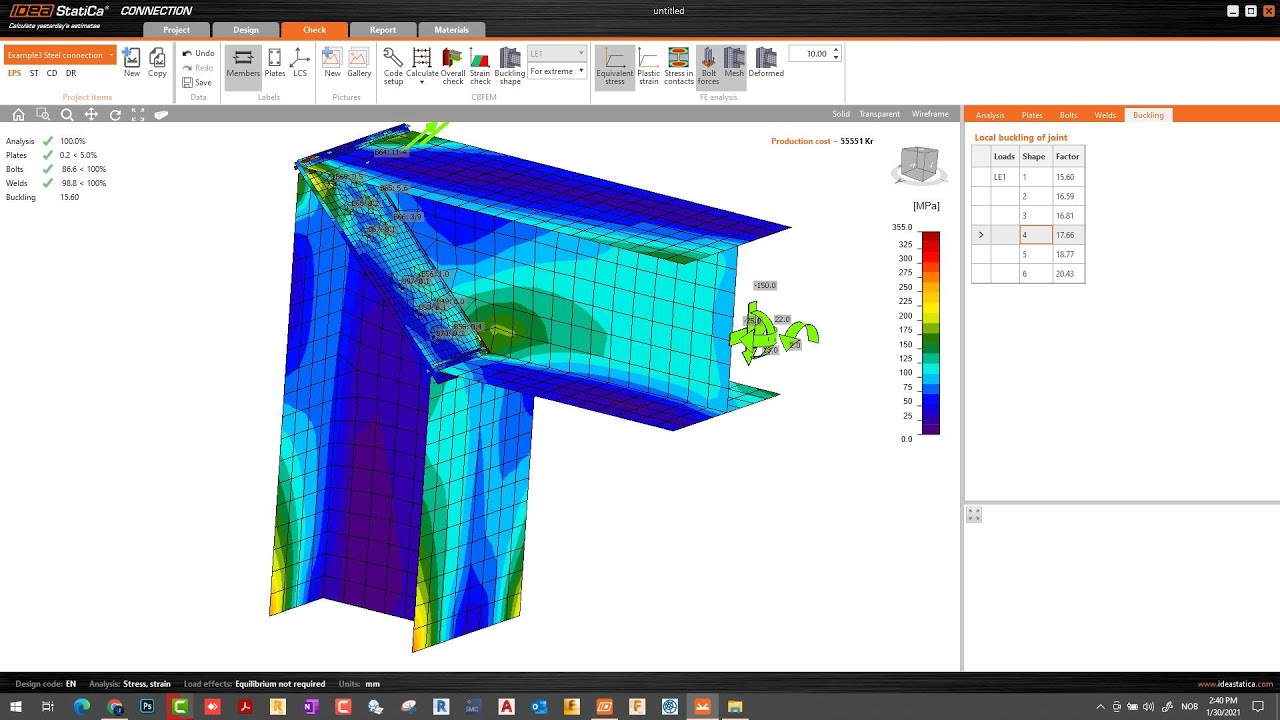Click the Undo button

coord(198,53)
